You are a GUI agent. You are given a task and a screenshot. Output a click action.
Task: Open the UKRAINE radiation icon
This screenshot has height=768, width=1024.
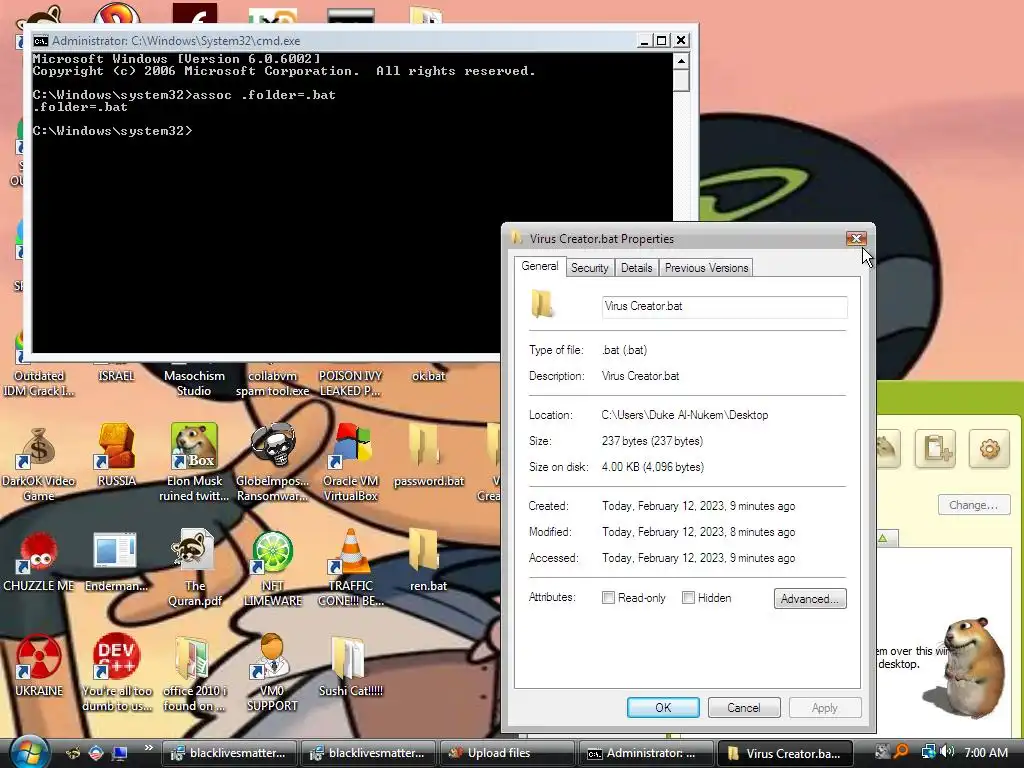point(38,657)
